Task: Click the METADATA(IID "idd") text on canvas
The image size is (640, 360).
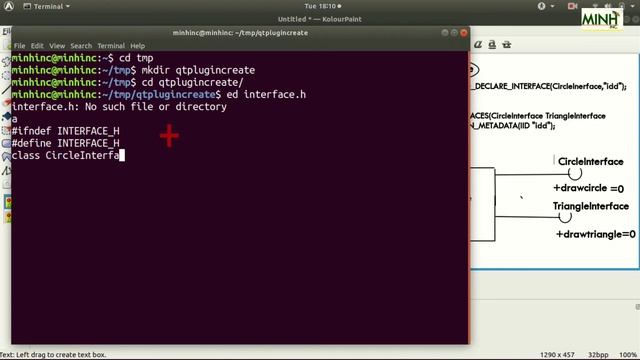Action: coord(513,126)
